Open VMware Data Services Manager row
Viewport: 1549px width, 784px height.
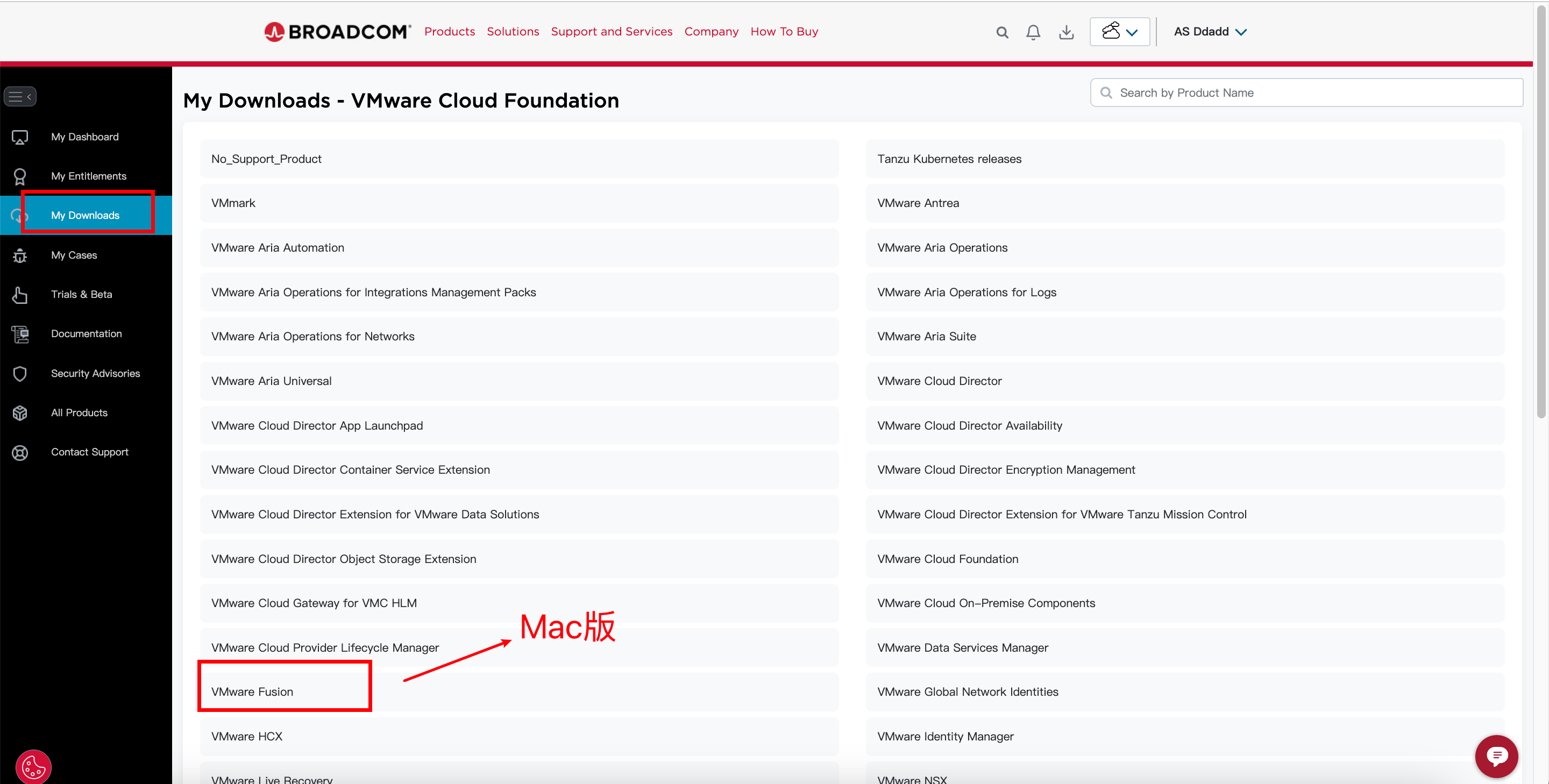point(1184,647)
